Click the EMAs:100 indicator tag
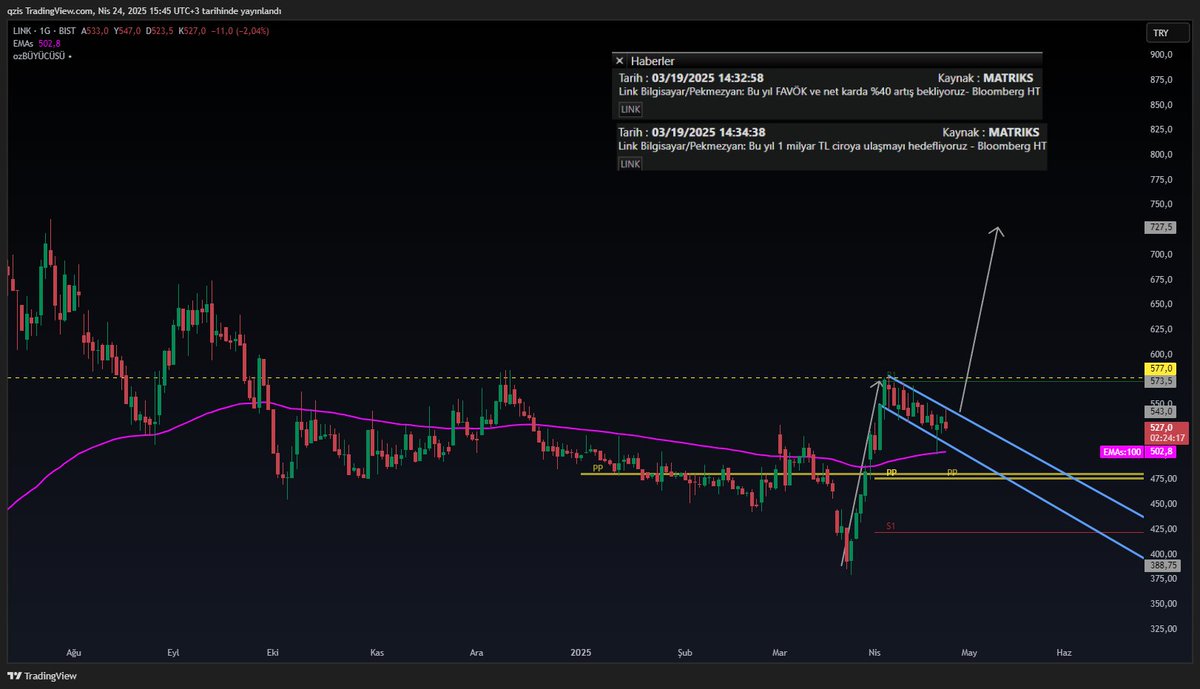 [x=1120, y=452]
